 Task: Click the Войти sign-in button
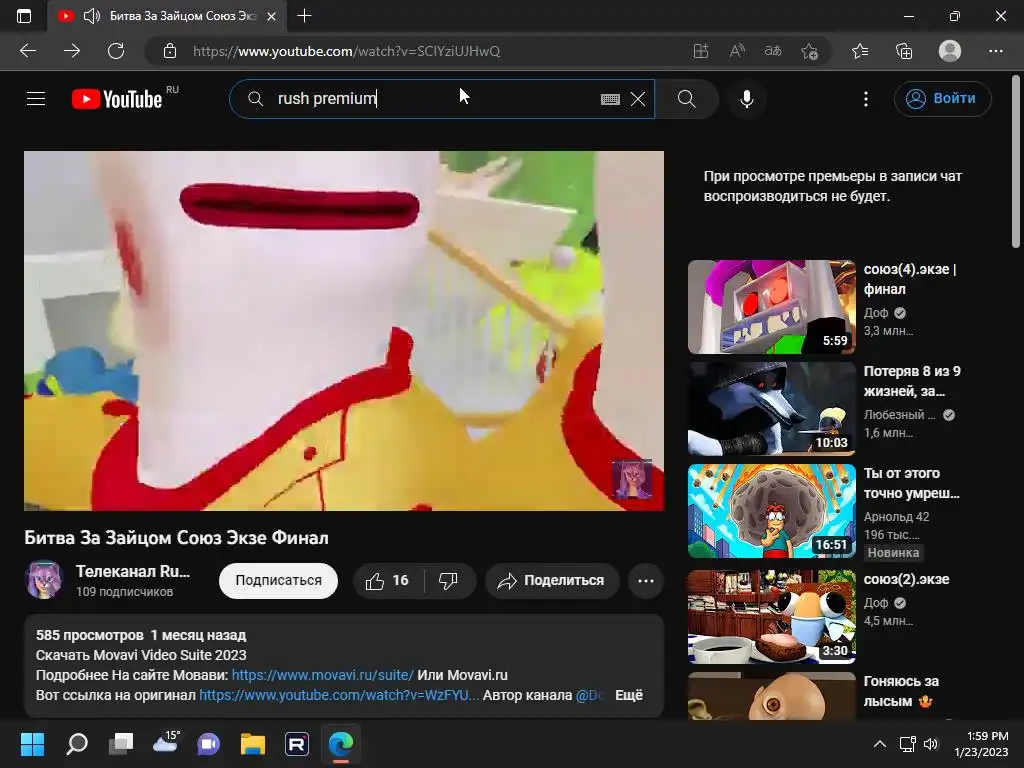pyautogui.click(x=942, y=99)
